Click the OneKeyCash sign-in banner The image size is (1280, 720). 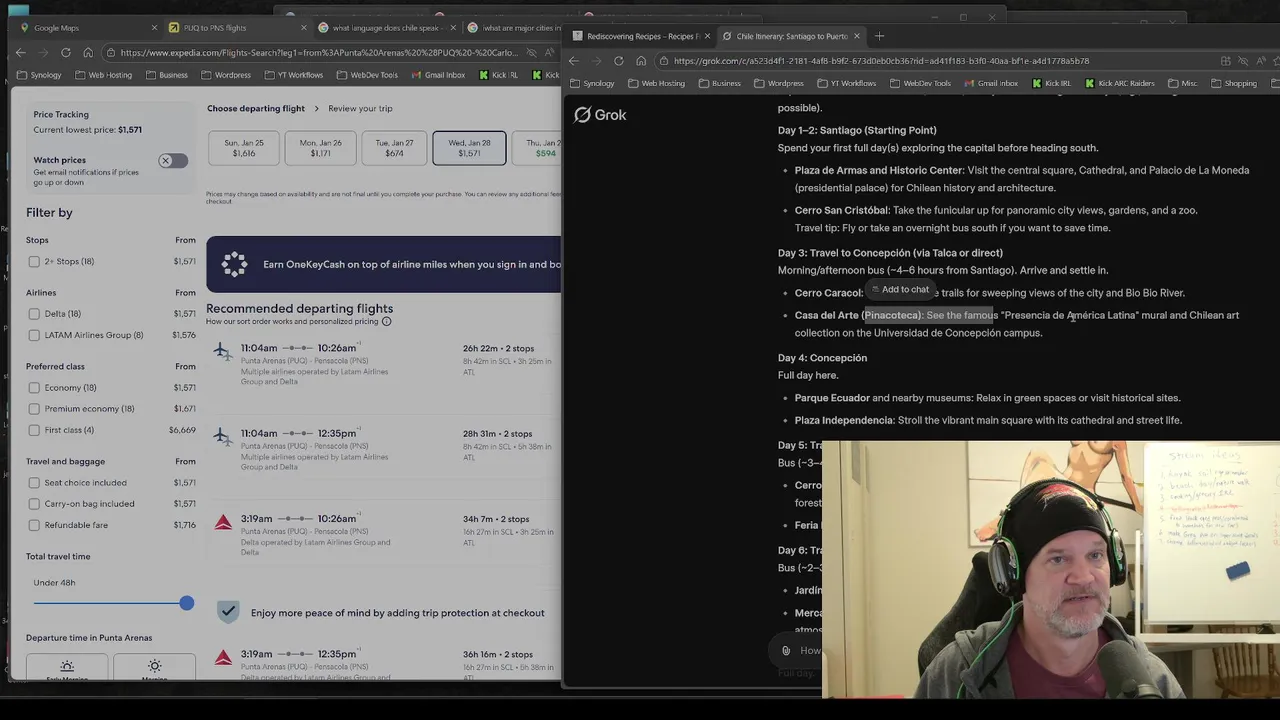[384, 264]
